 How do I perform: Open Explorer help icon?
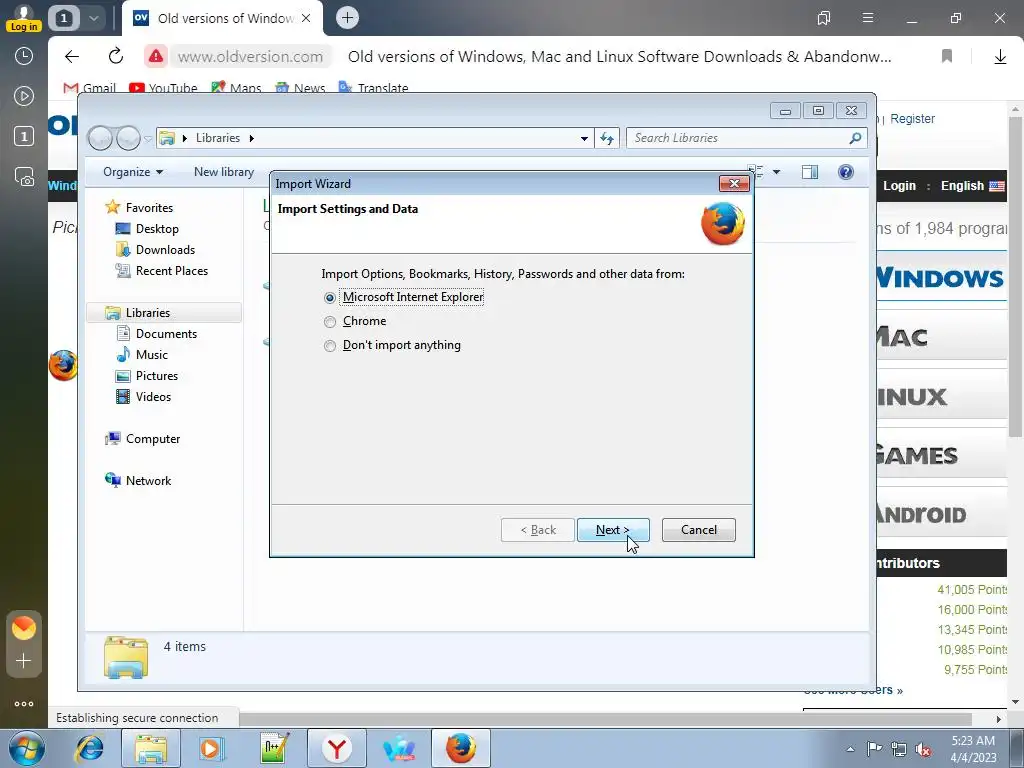coord(846,172)
